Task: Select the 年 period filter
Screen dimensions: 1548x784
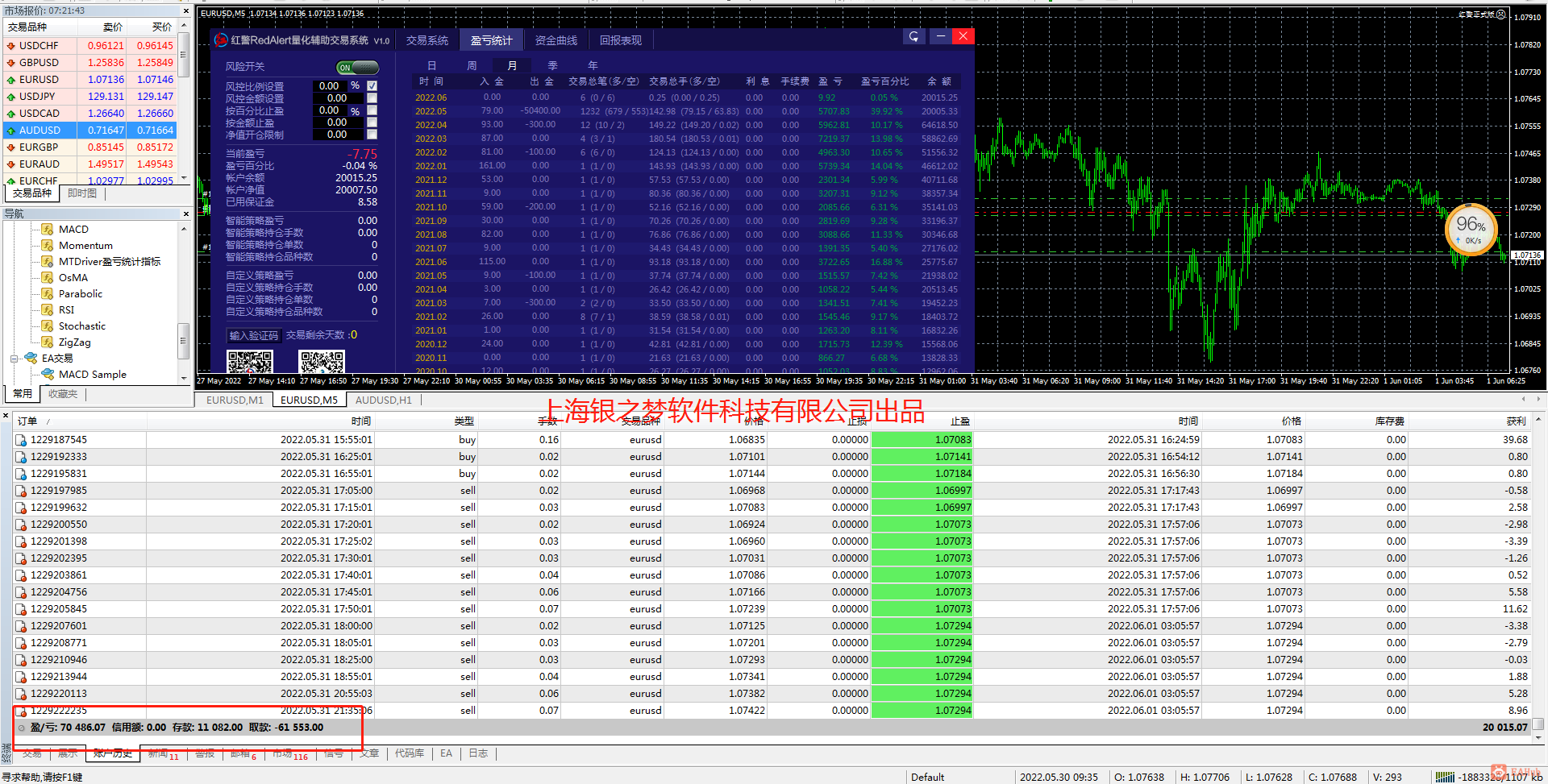Action: [x=593, y=65]
